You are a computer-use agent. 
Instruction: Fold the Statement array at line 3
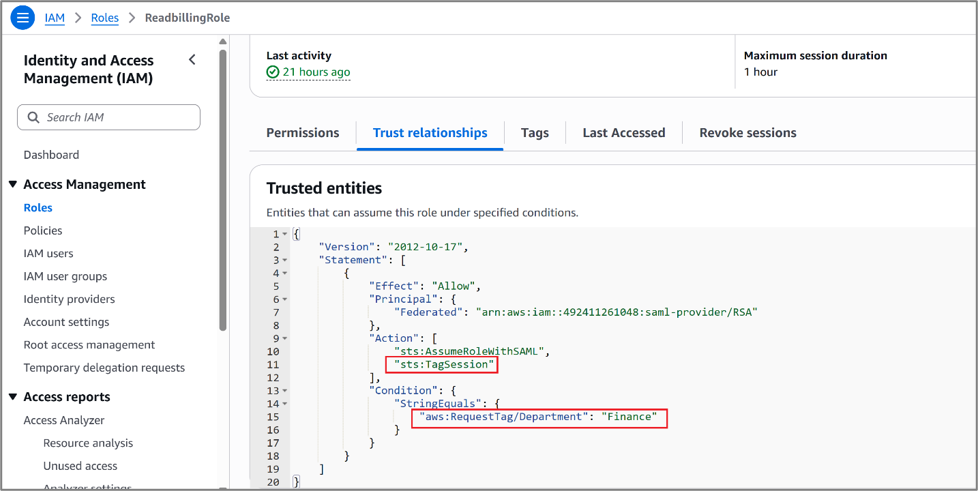tap(284, 260)
